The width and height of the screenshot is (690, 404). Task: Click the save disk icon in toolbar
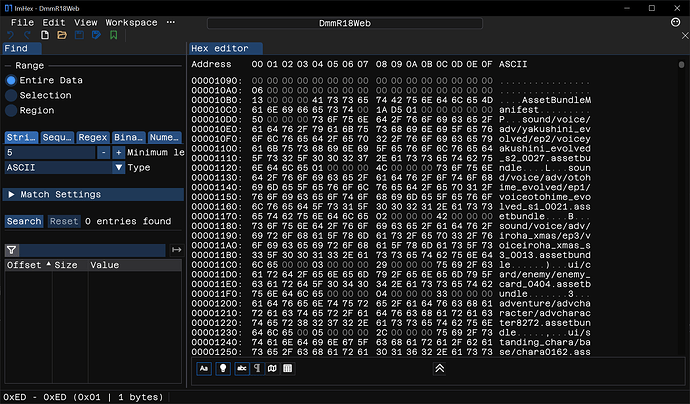coord(79,36)
